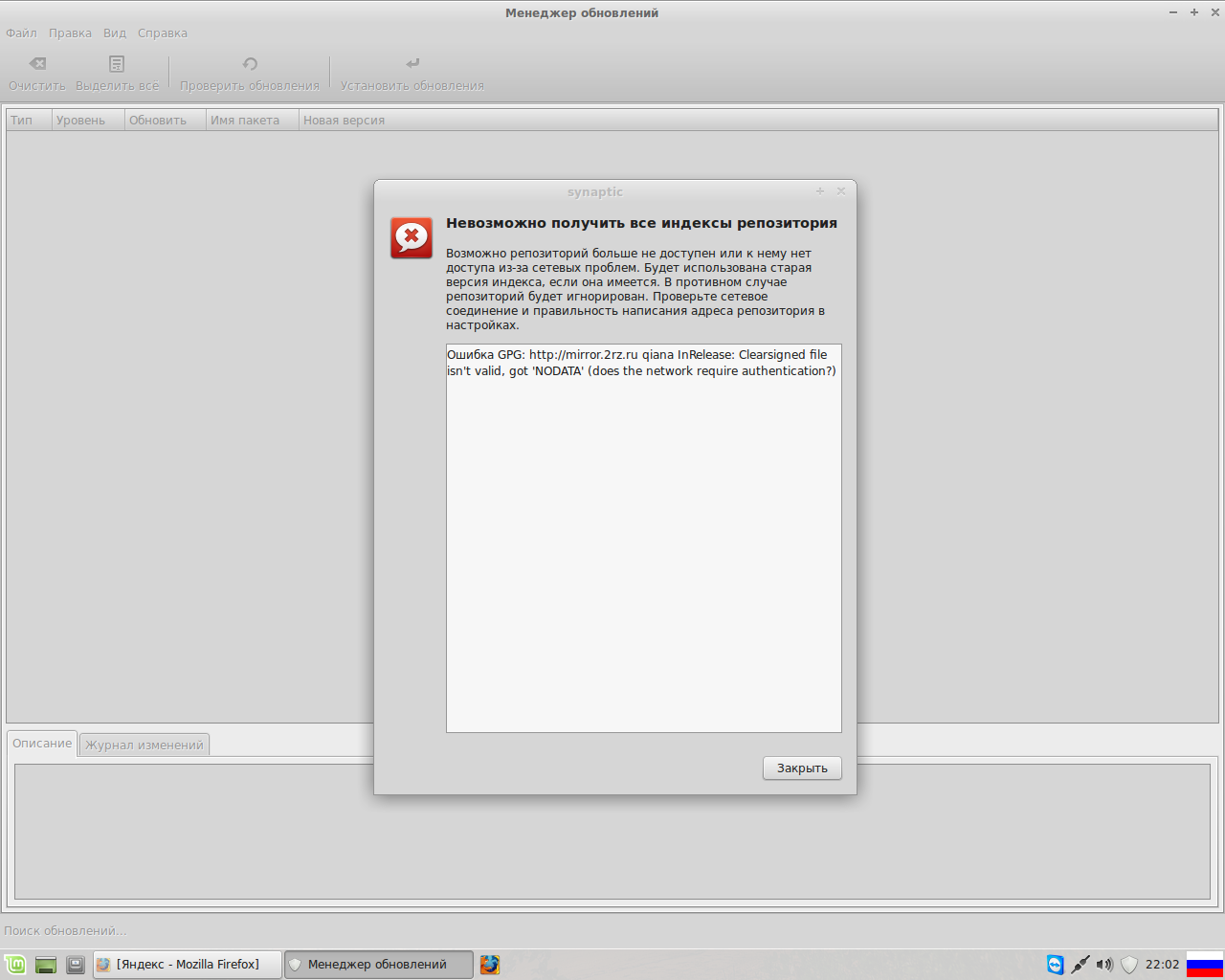This screenshot has height=980, width=1225.
Task: Click the volume speaker tray icon
Action: pos(1104,965)
